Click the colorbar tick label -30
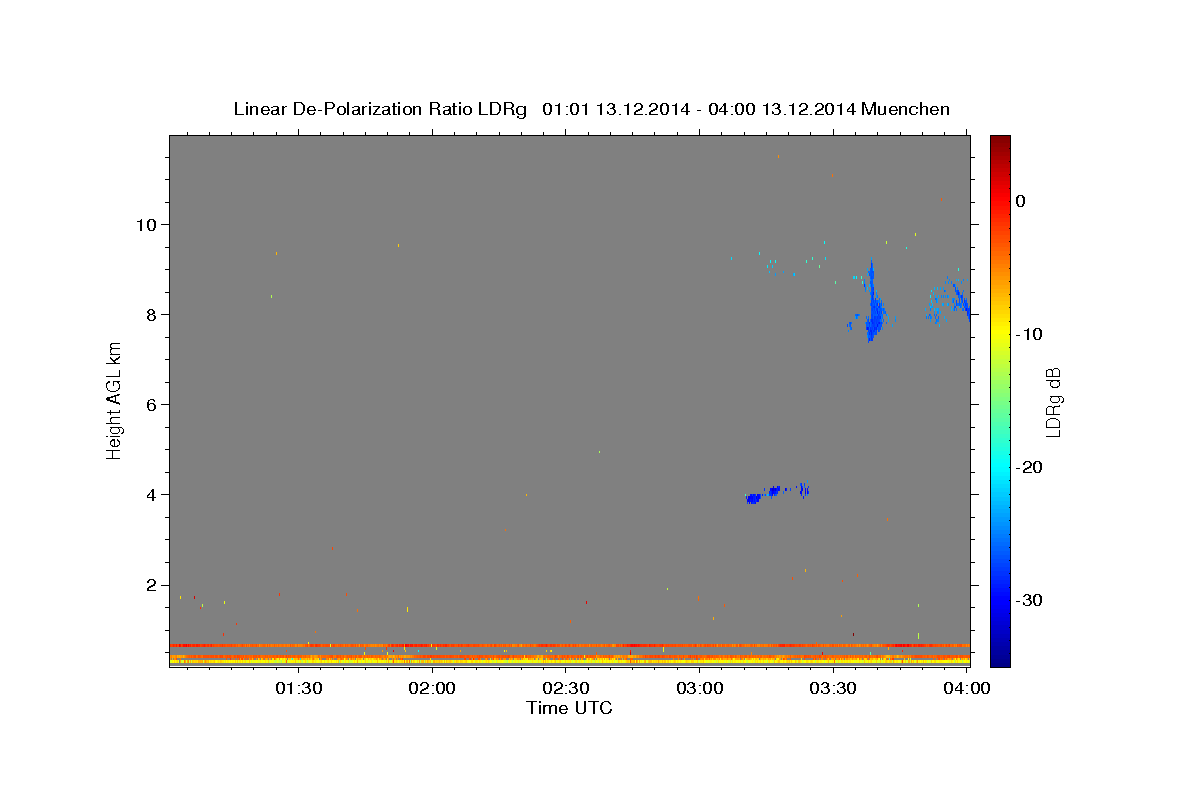The width and height of the screenshot is (1200, 800). (x=1030, y=600)
